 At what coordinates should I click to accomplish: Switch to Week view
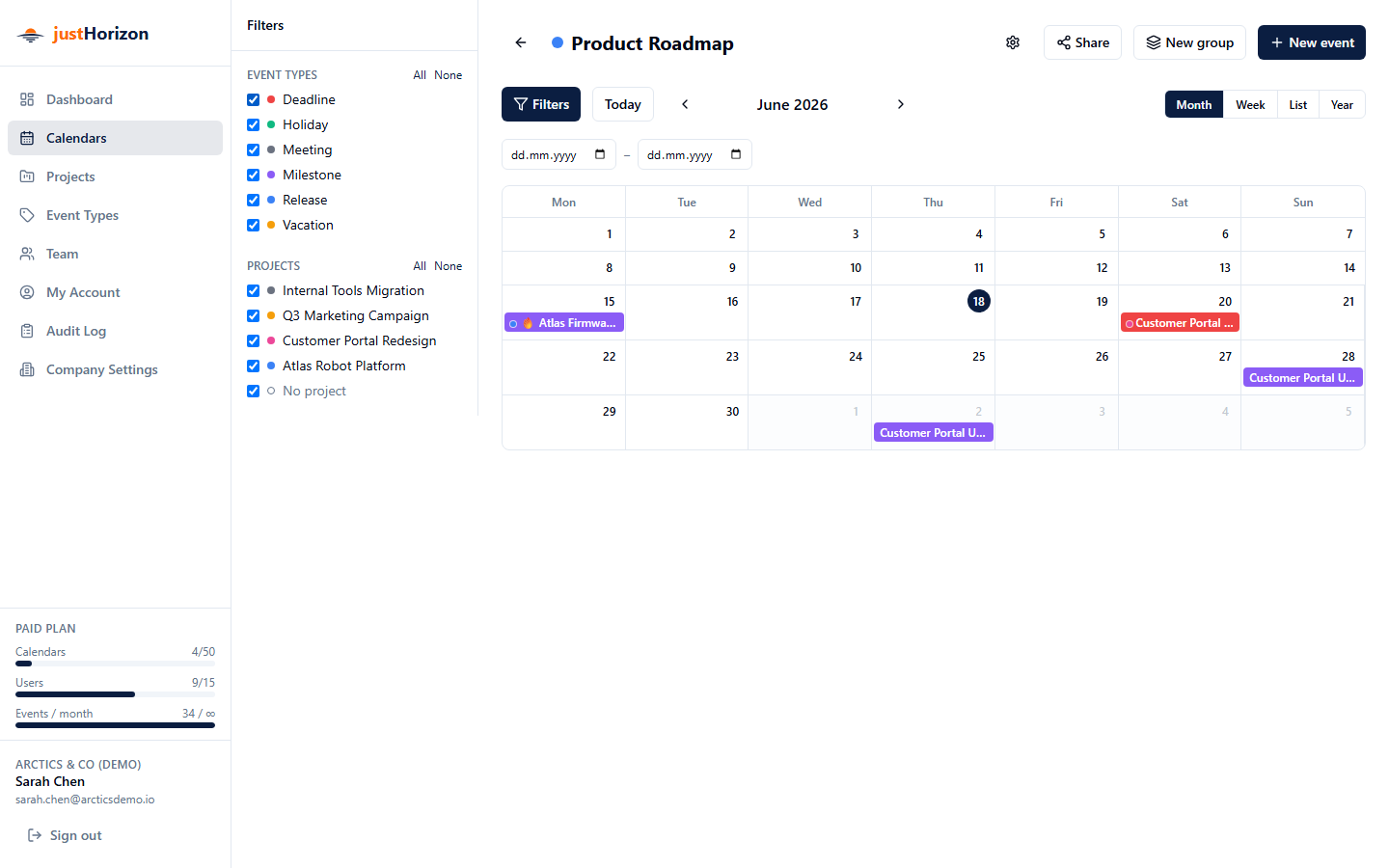pos(1250,104)
